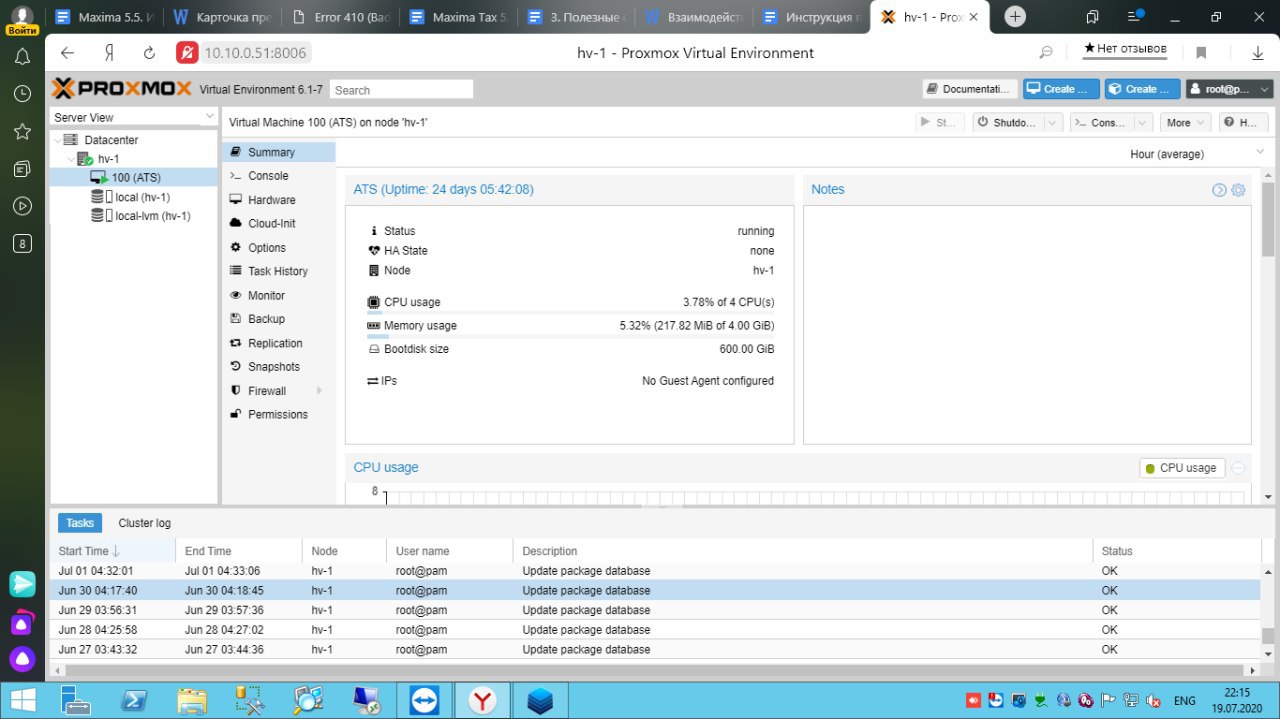This screenshot has height=719, width=1280.
Task: Open browser history clock icon
Action: 22,94
